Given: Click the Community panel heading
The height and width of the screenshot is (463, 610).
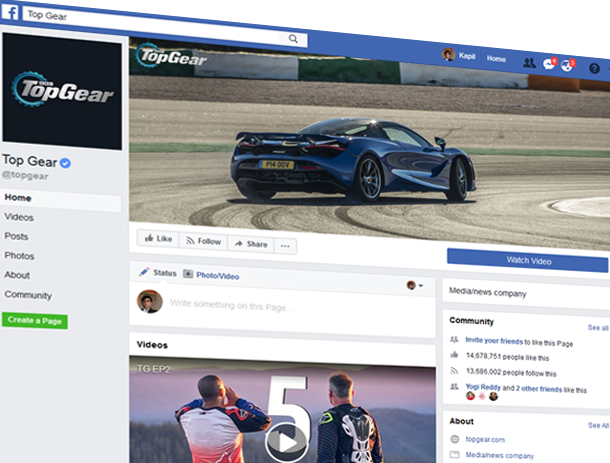Looking at the screenshot, I should pyautogui.click(x=472, y=321).
